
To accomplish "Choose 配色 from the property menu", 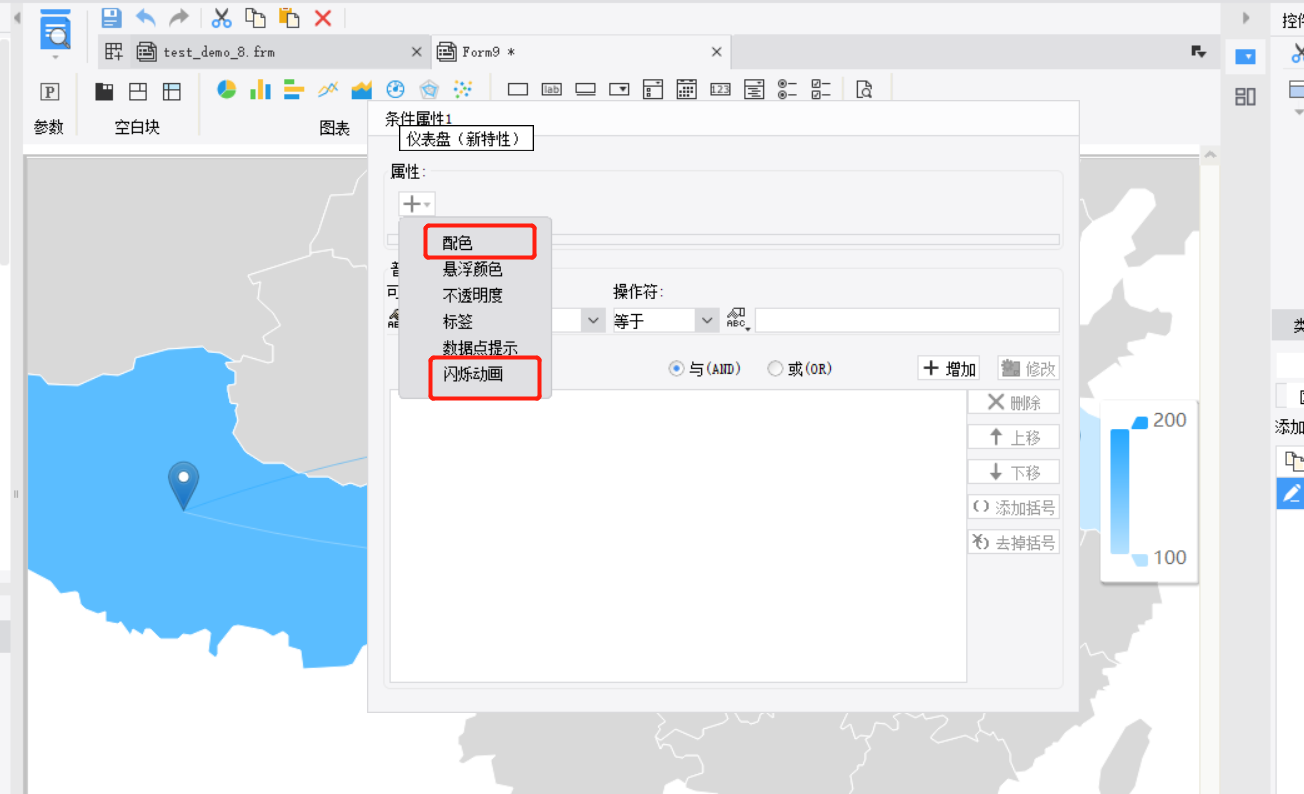I will pos(458,243).
